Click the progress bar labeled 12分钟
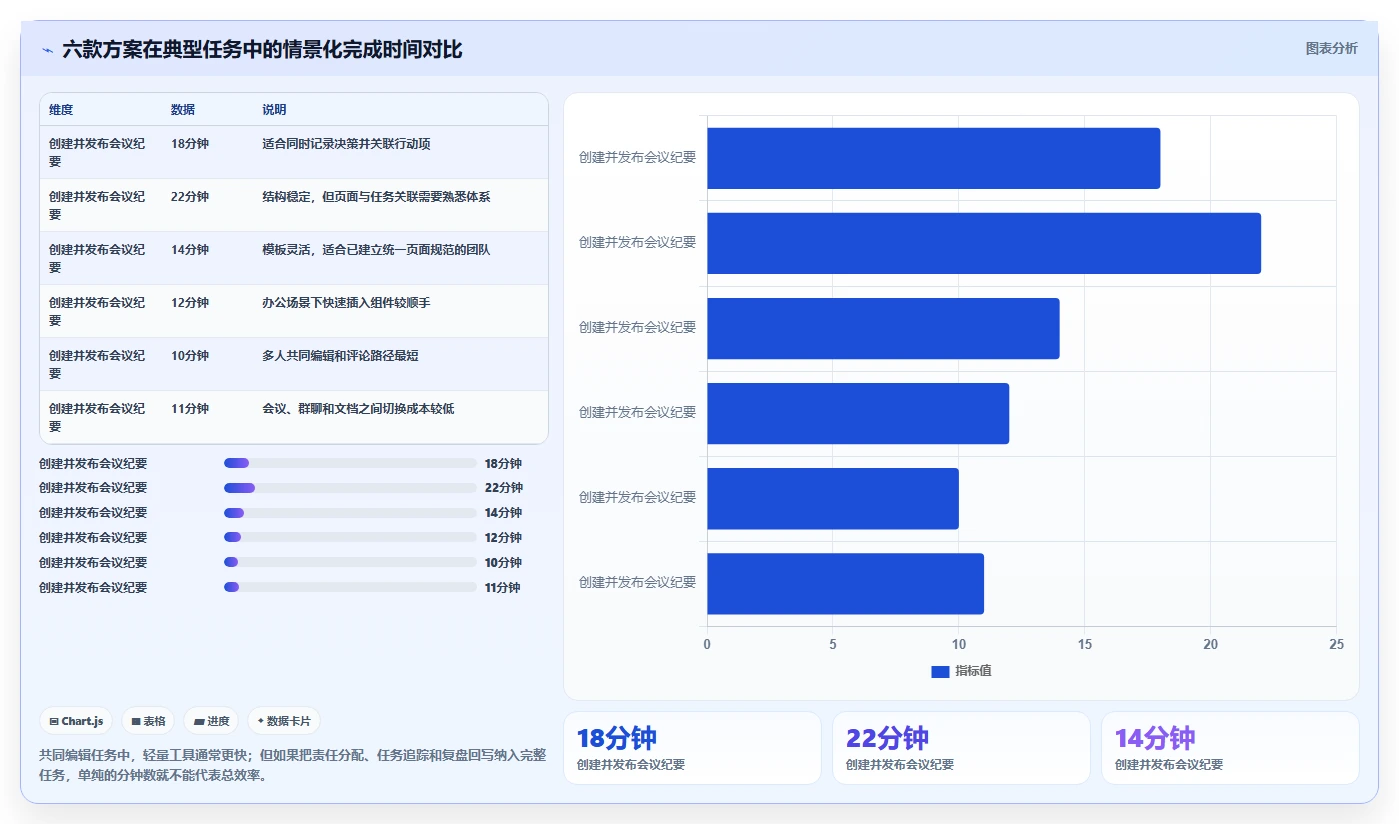The image size is (1399, 824). (350, 537)
